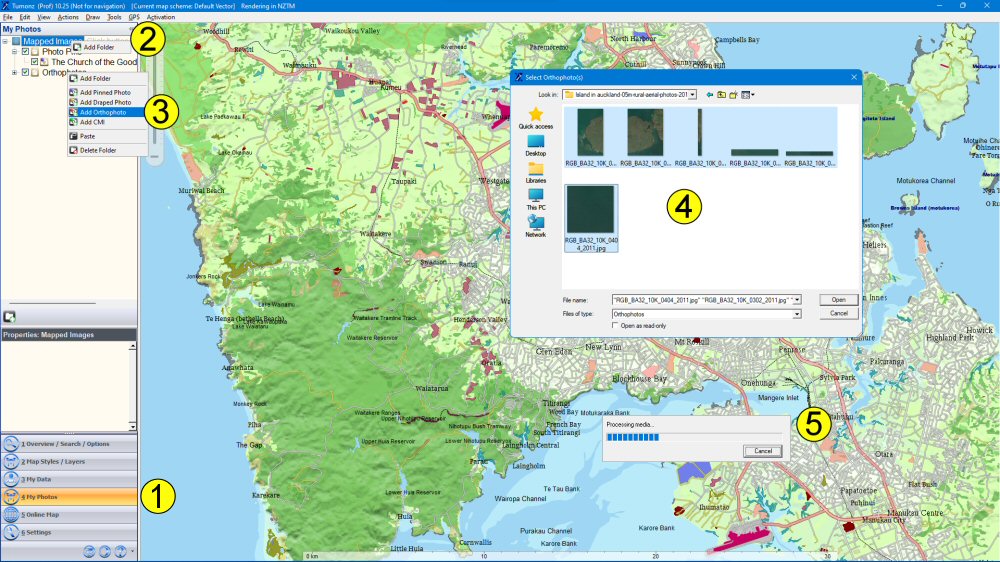Go back using dialog back arrow

709,95
